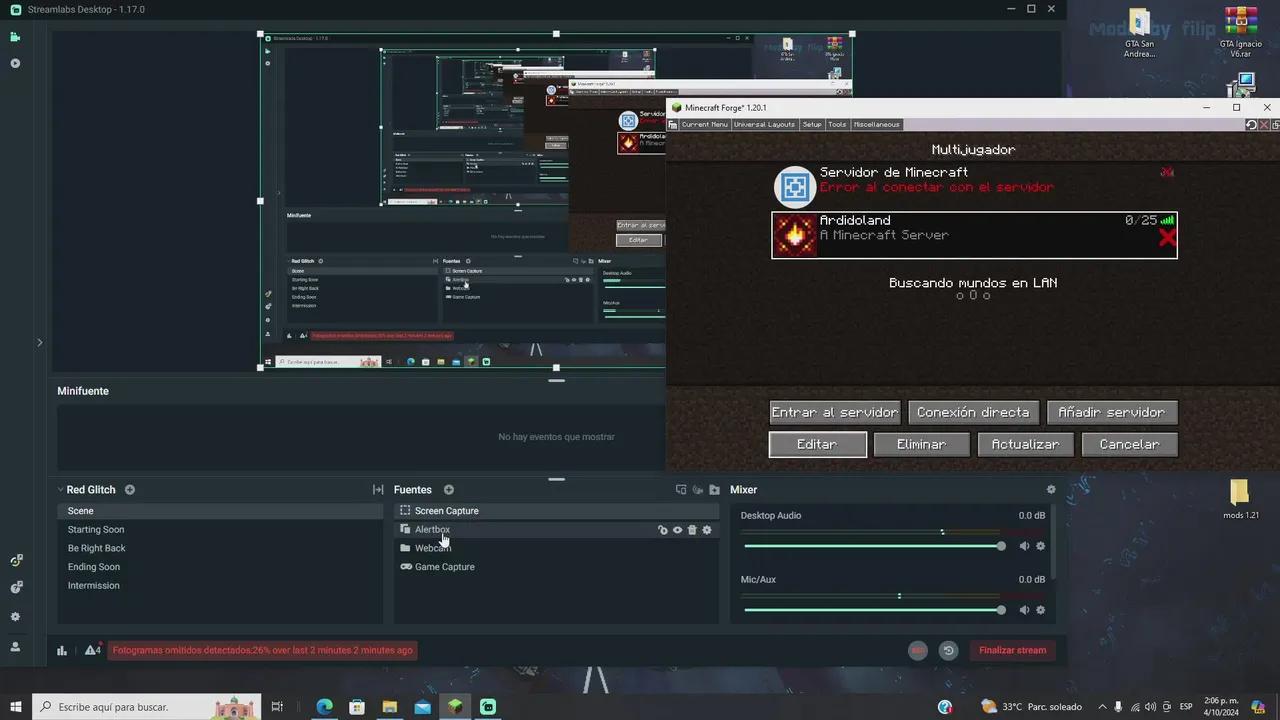Open account profile icon in left sidebar

click(15, 647)
